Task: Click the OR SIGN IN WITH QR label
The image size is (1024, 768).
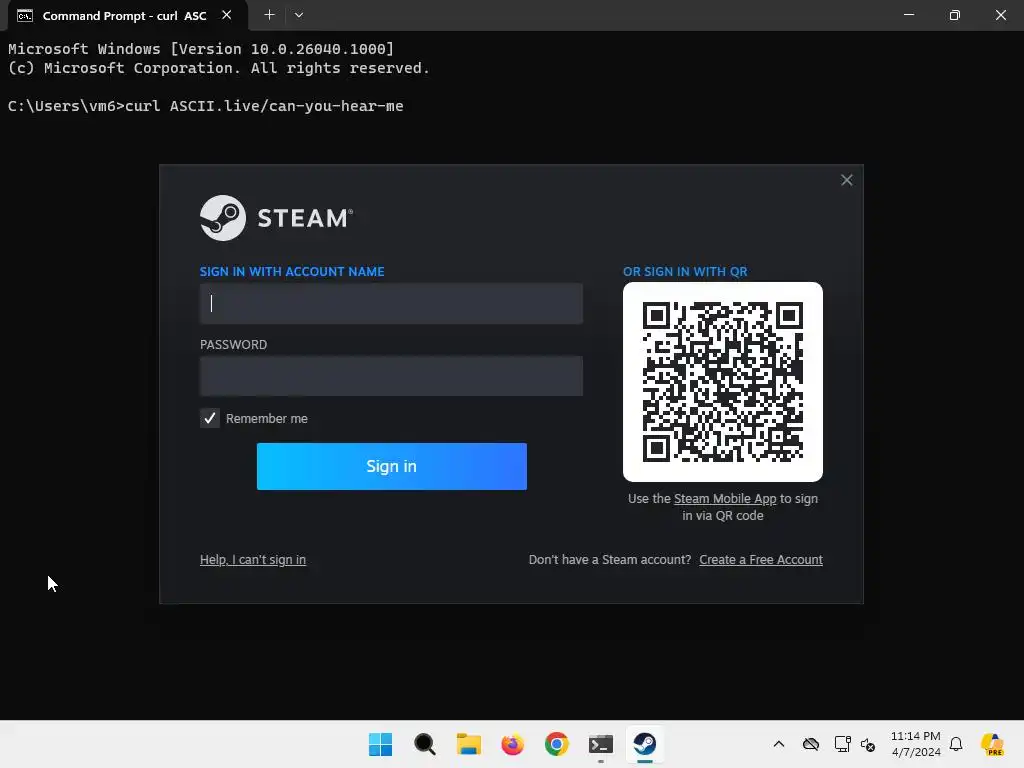Action: pyautogui.click(x=685, y=272)
